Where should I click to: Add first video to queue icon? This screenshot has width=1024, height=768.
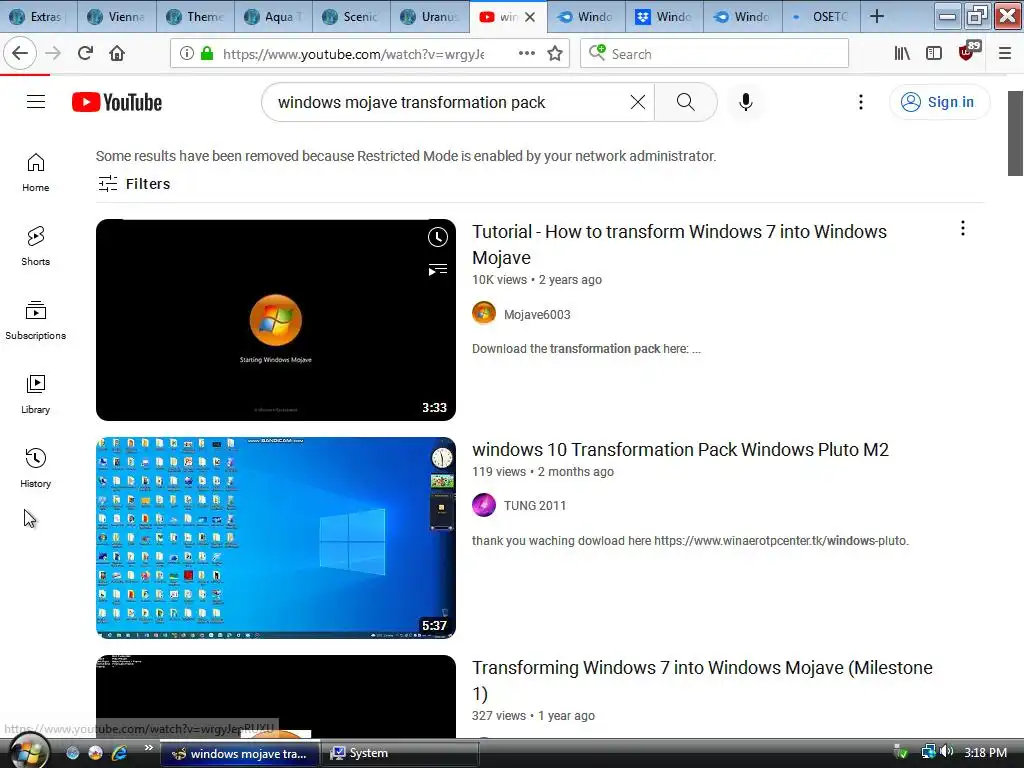(x=438, y=269)
